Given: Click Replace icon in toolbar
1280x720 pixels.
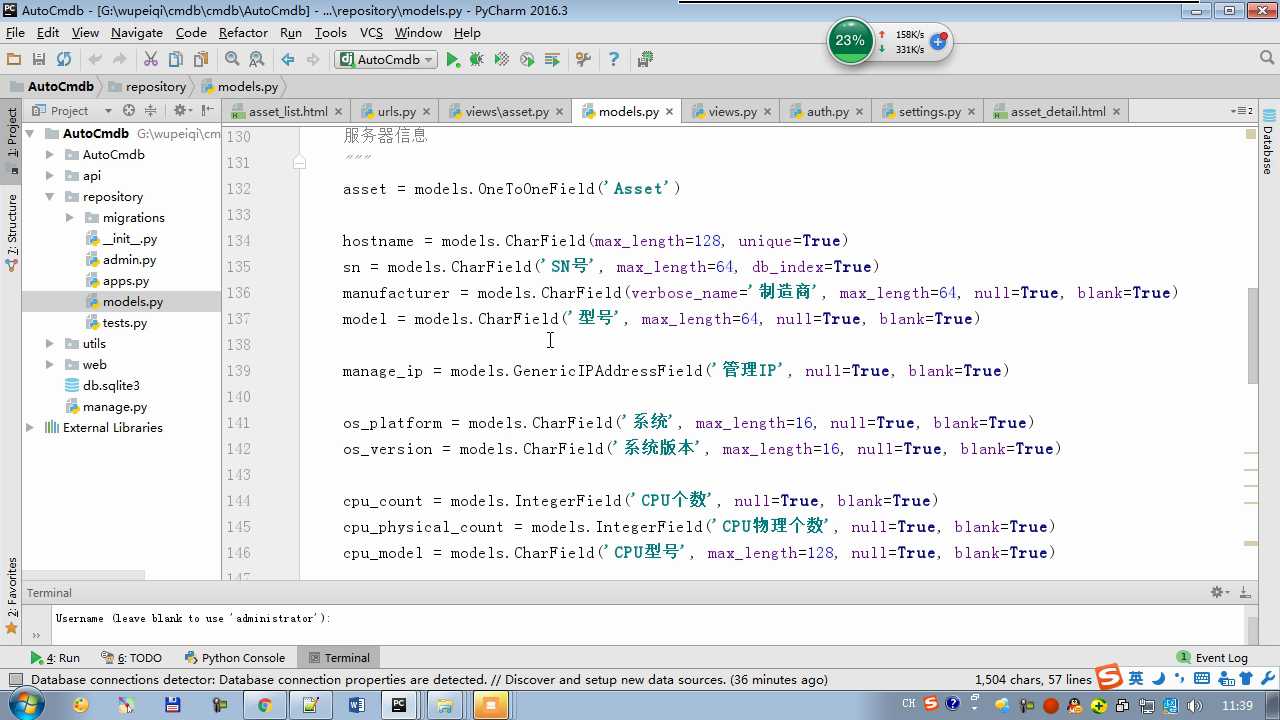Looking at the screenshot, I should point(257,60).
